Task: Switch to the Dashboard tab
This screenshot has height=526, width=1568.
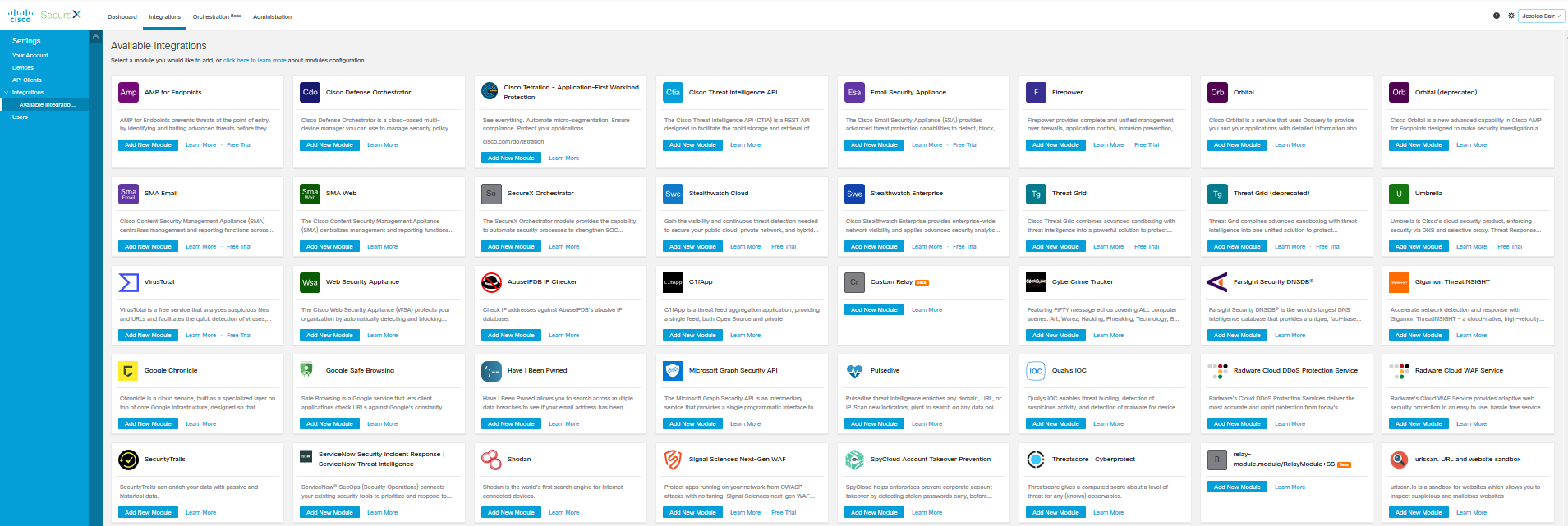Action: (x=122, y=16)
